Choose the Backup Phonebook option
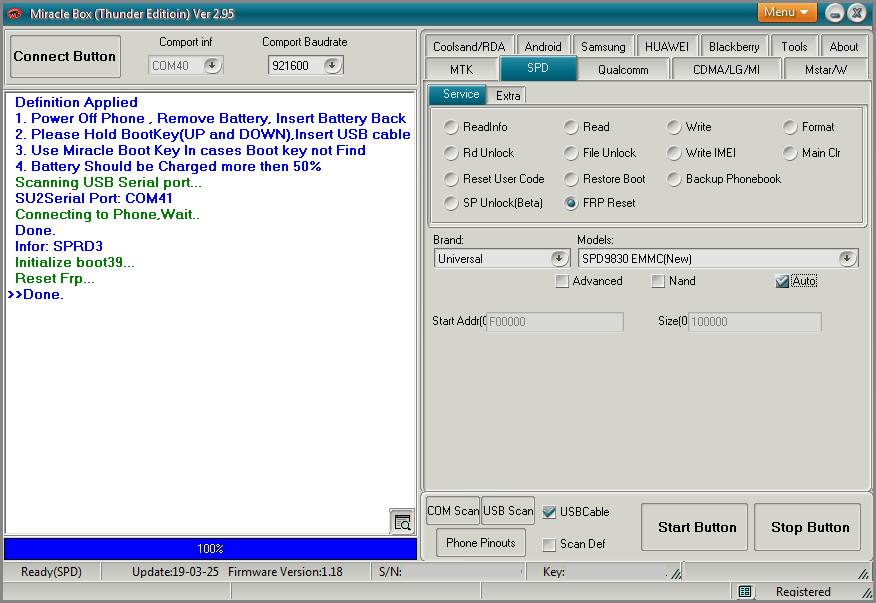Viewport: 876px width, 603px height. (674, 179)
